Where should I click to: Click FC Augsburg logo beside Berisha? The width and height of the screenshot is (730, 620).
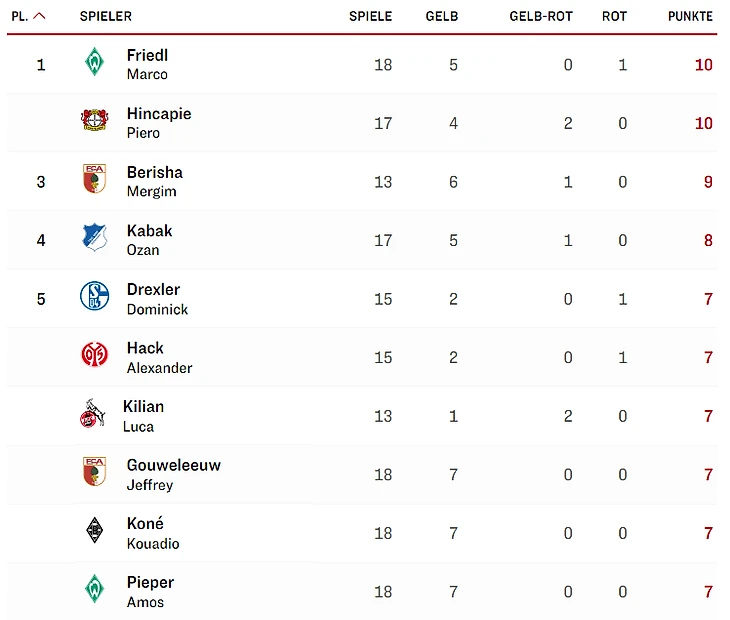tap(94, 180)
